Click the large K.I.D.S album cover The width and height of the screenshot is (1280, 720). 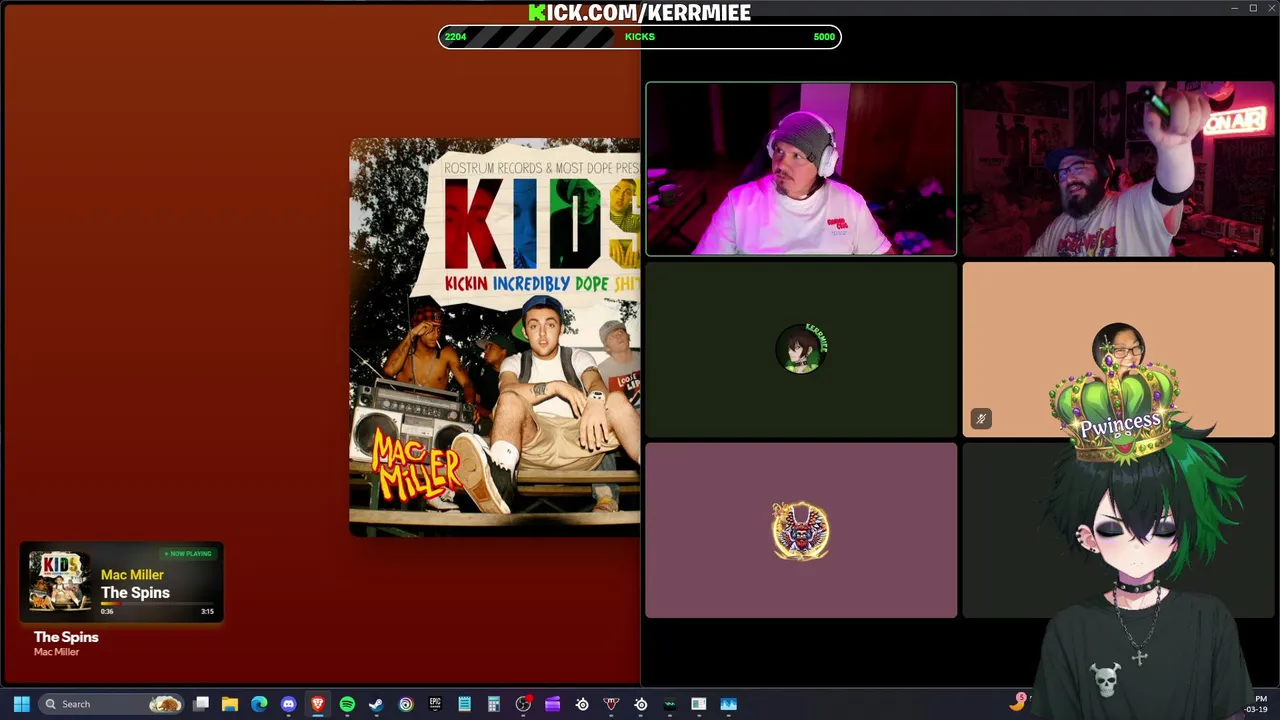click(495, 337)
